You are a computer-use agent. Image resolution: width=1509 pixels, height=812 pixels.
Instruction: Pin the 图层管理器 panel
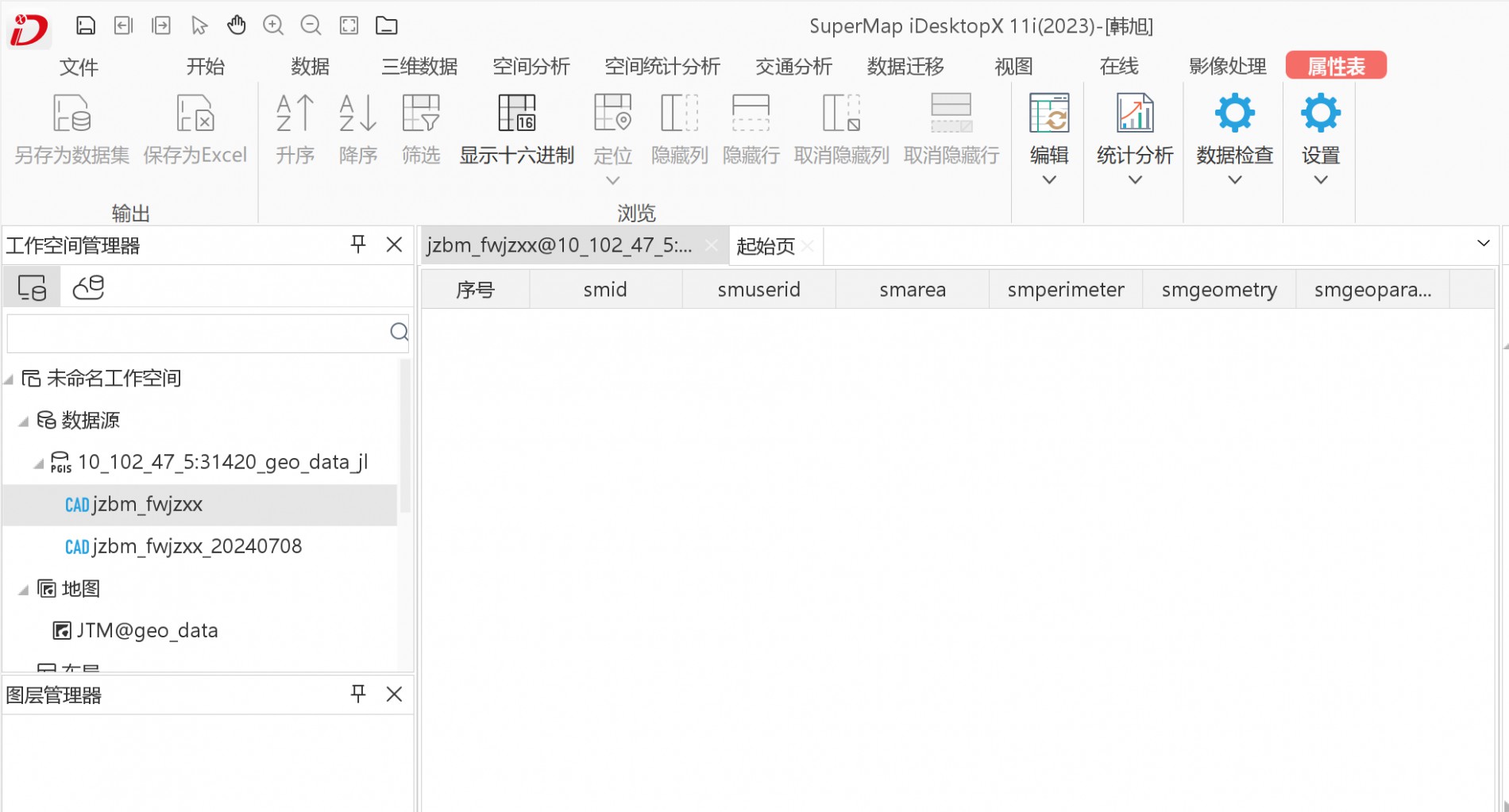pos(358,695)
